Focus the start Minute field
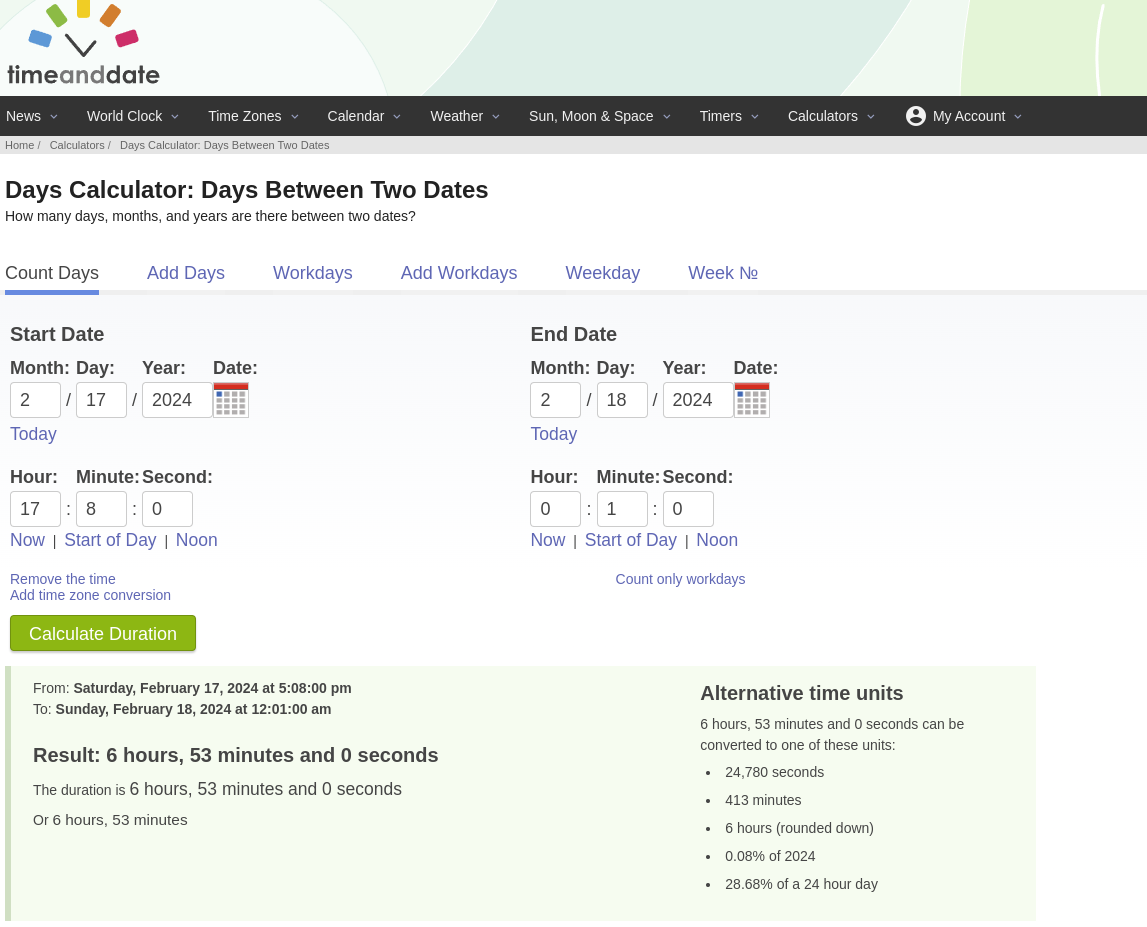This screenshot has width=1147, height=927. tap(101, 509)
